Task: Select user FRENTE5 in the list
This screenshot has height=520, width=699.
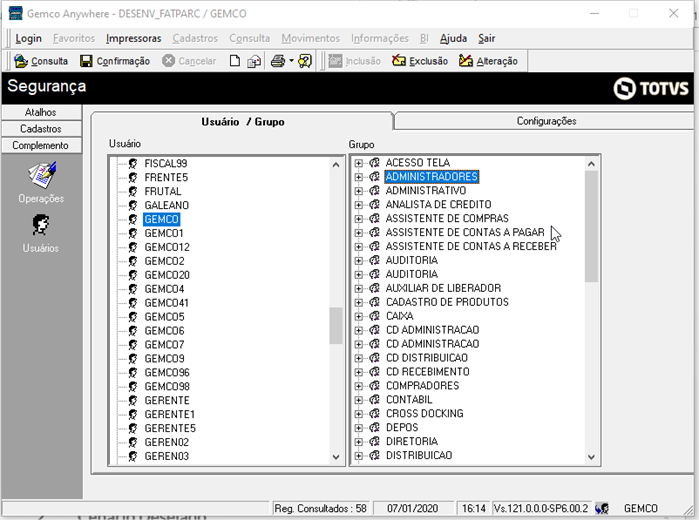Action: (166, 177)
